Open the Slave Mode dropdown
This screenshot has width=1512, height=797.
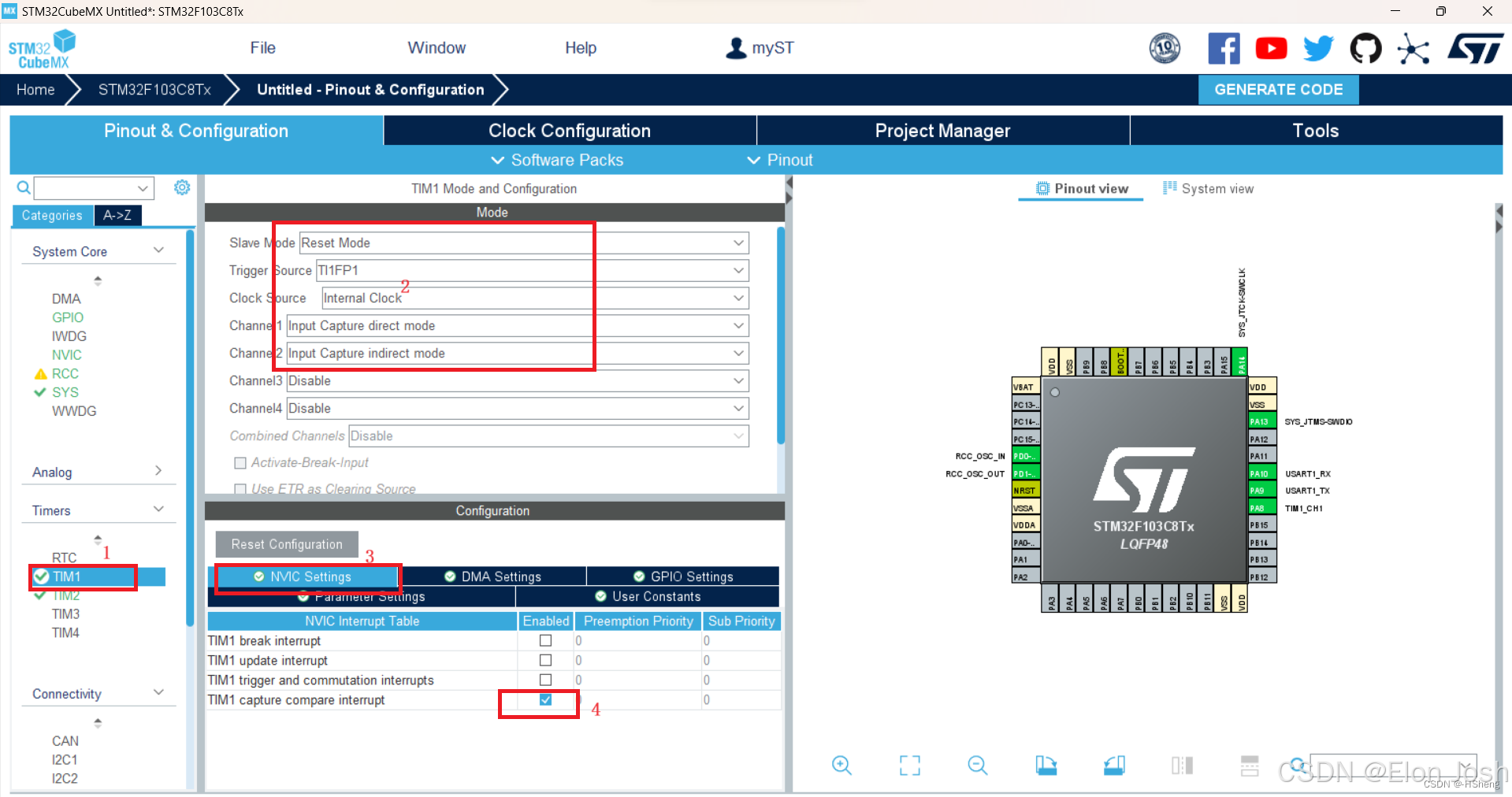pyautogui.click(x=737, y=243)
